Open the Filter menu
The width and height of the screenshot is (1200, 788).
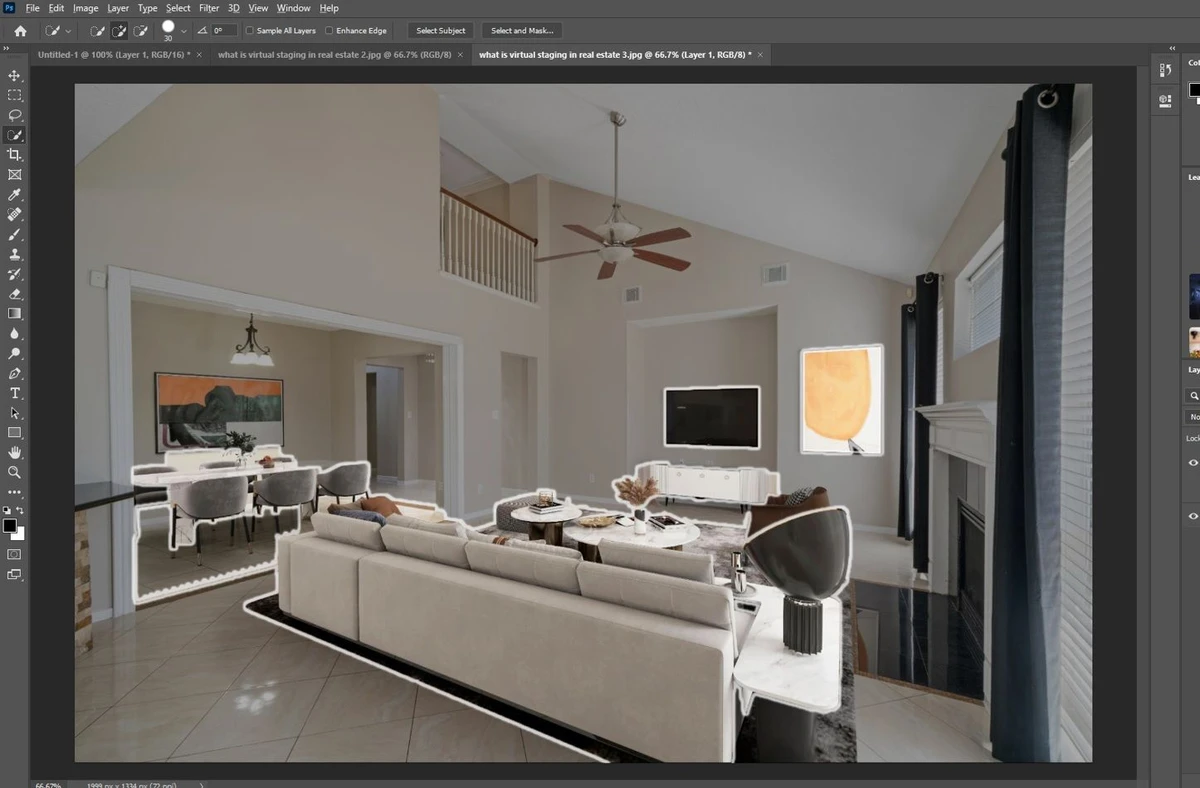[x=208, y=8]
